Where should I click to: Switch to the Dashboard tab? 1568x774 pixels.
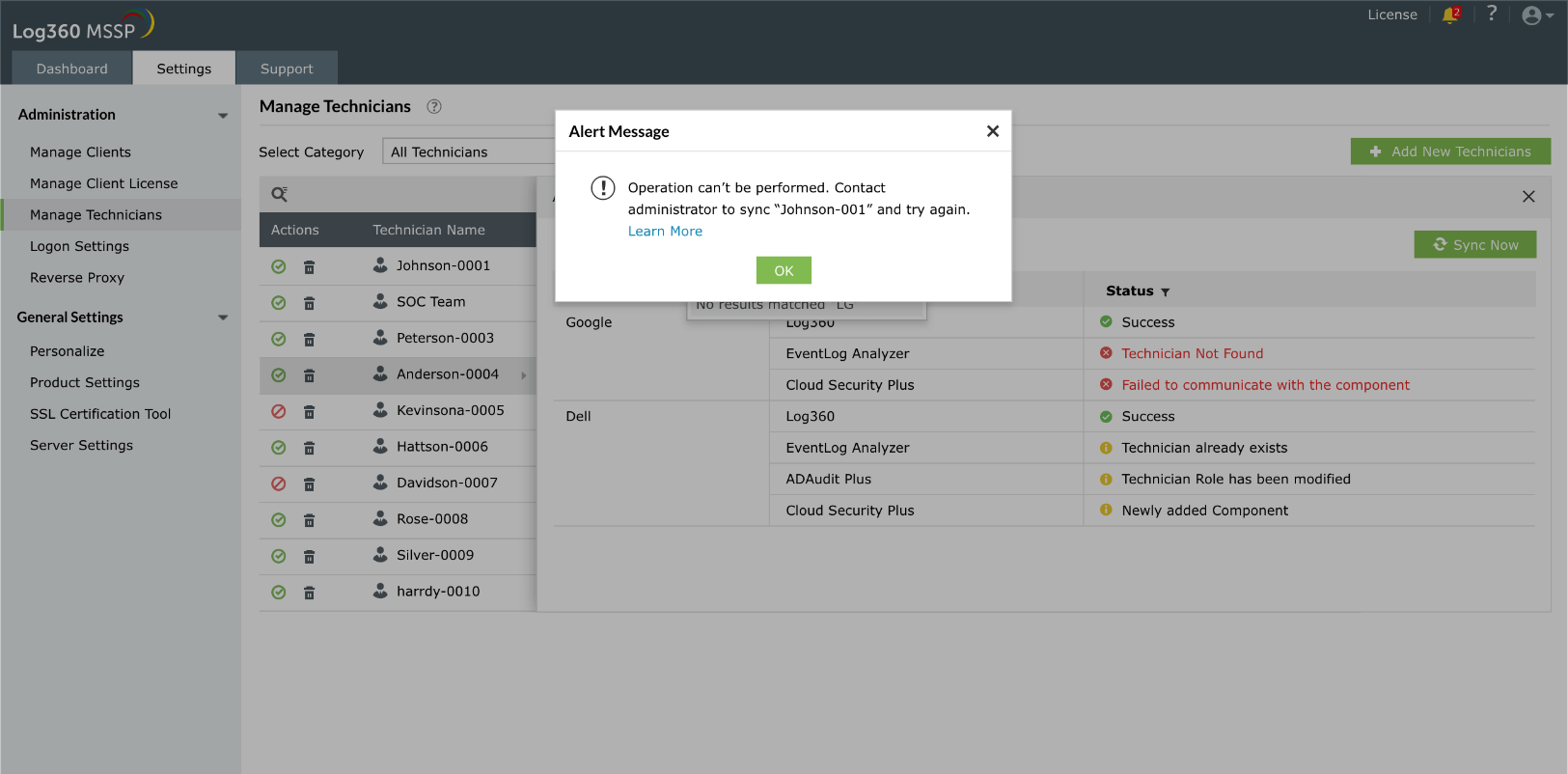point(72,69)
